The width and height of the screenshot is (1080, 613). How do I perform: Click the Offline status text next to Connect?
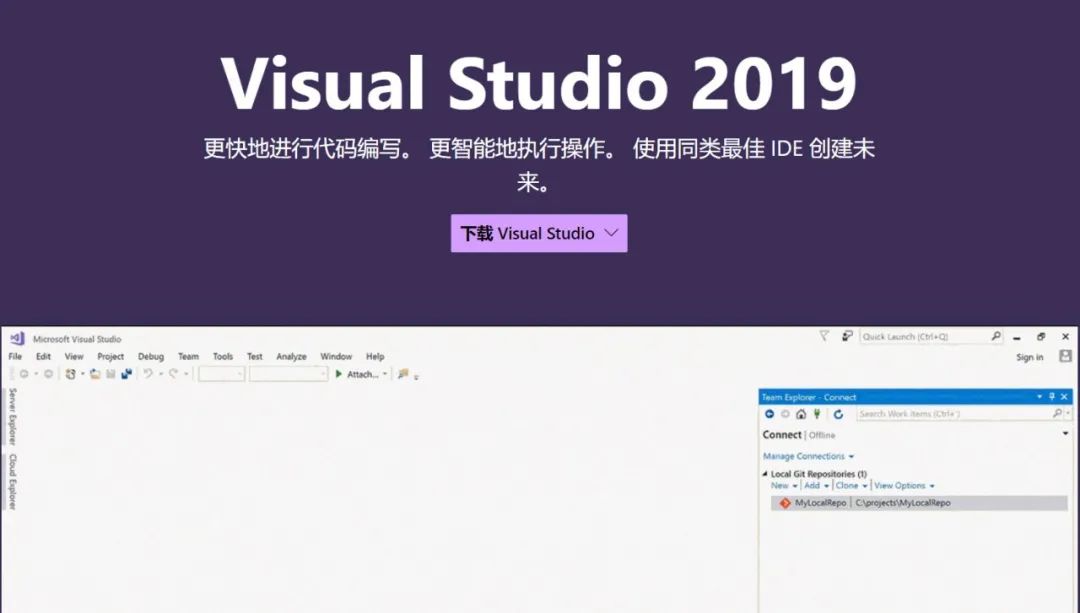[822, 435]
